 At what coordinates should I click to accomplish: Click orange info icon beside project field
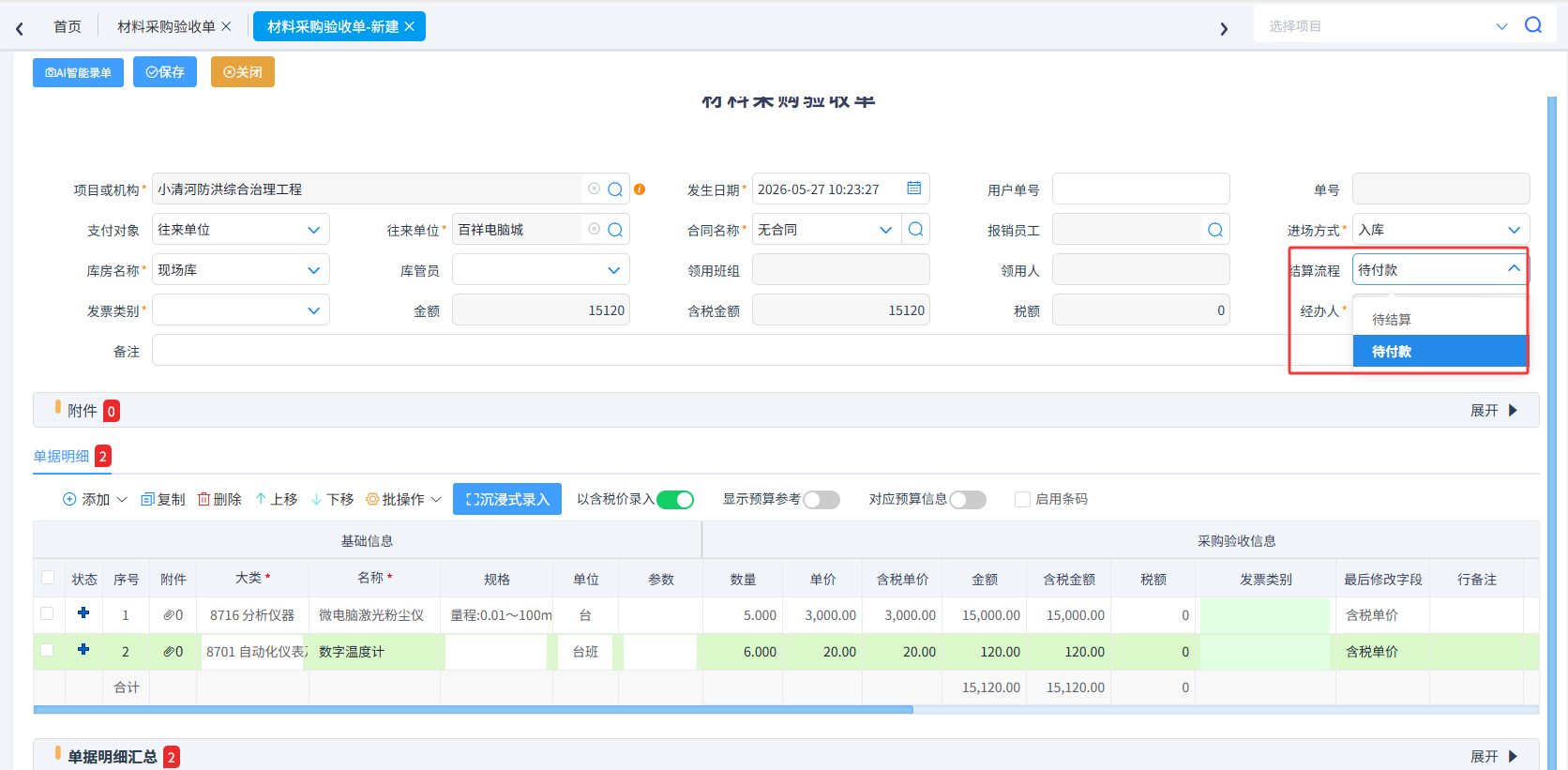point(640,189)
